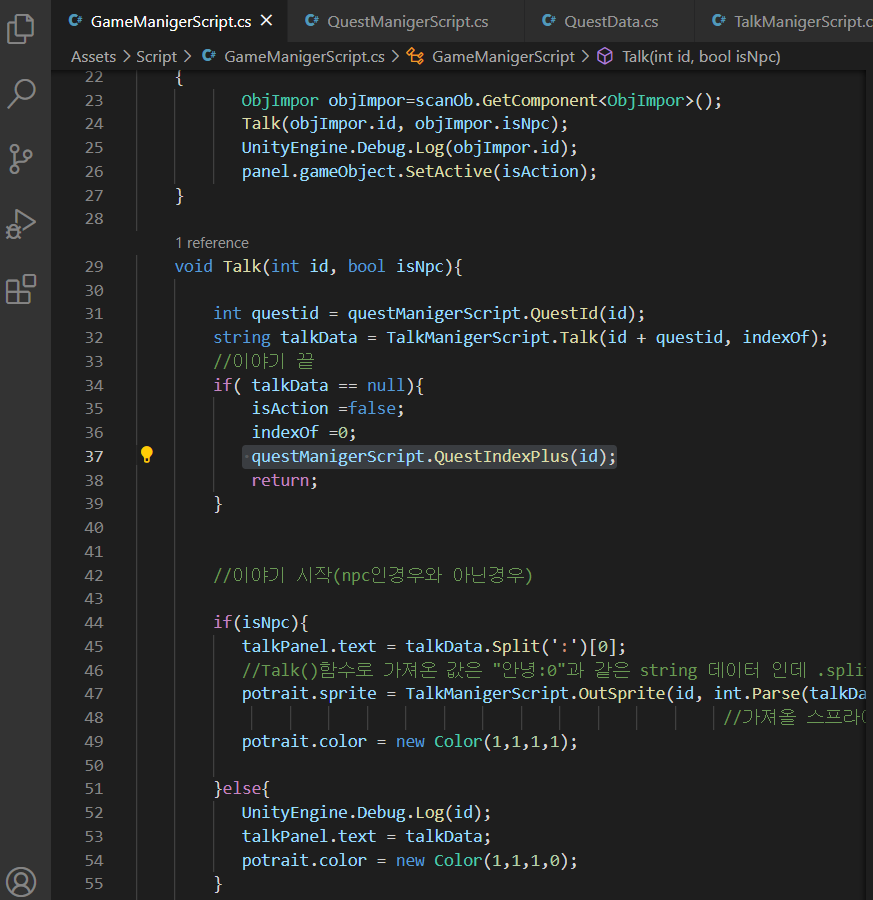Click 'void Talk' method signature

pyautogui.click(x=319, y=266)
